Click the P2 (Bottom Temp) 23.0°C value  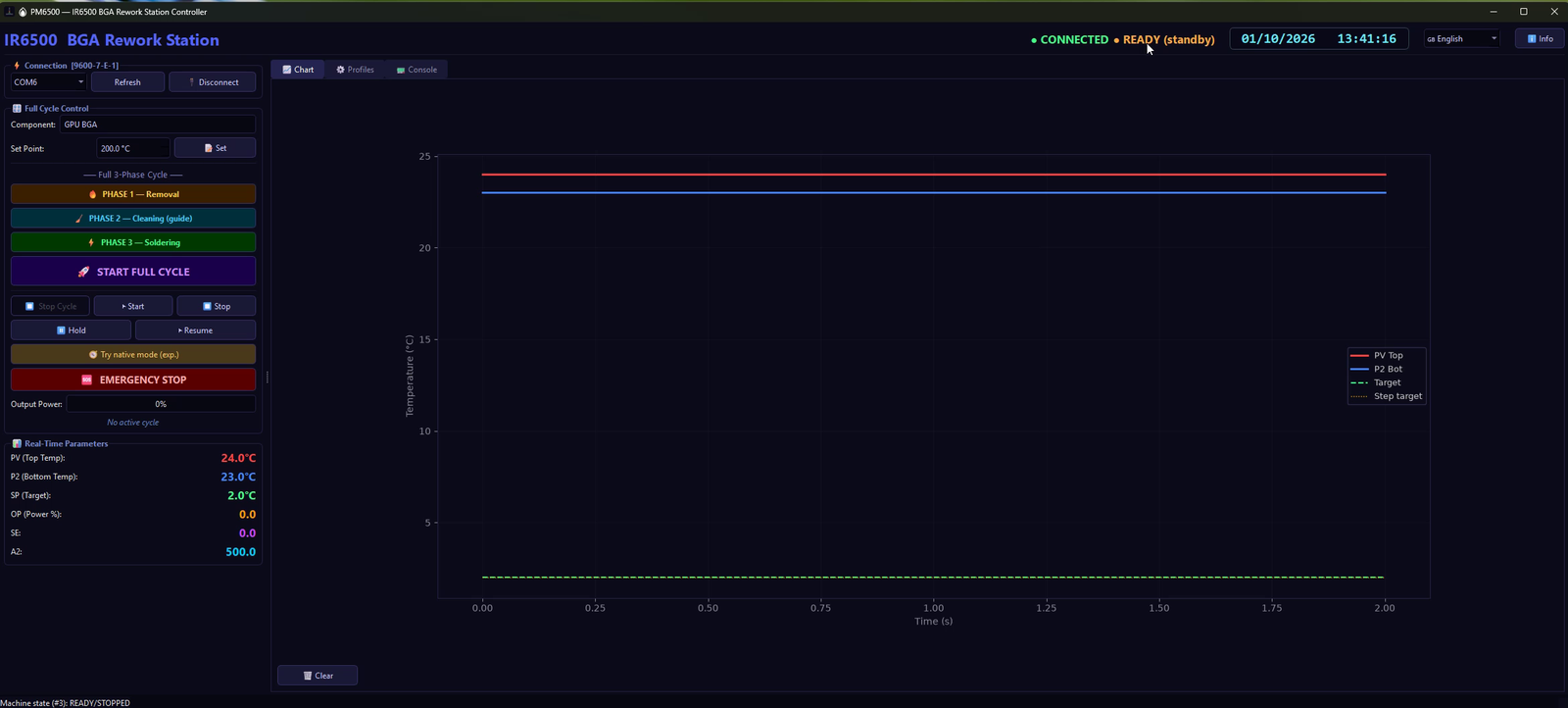point(238,477)
